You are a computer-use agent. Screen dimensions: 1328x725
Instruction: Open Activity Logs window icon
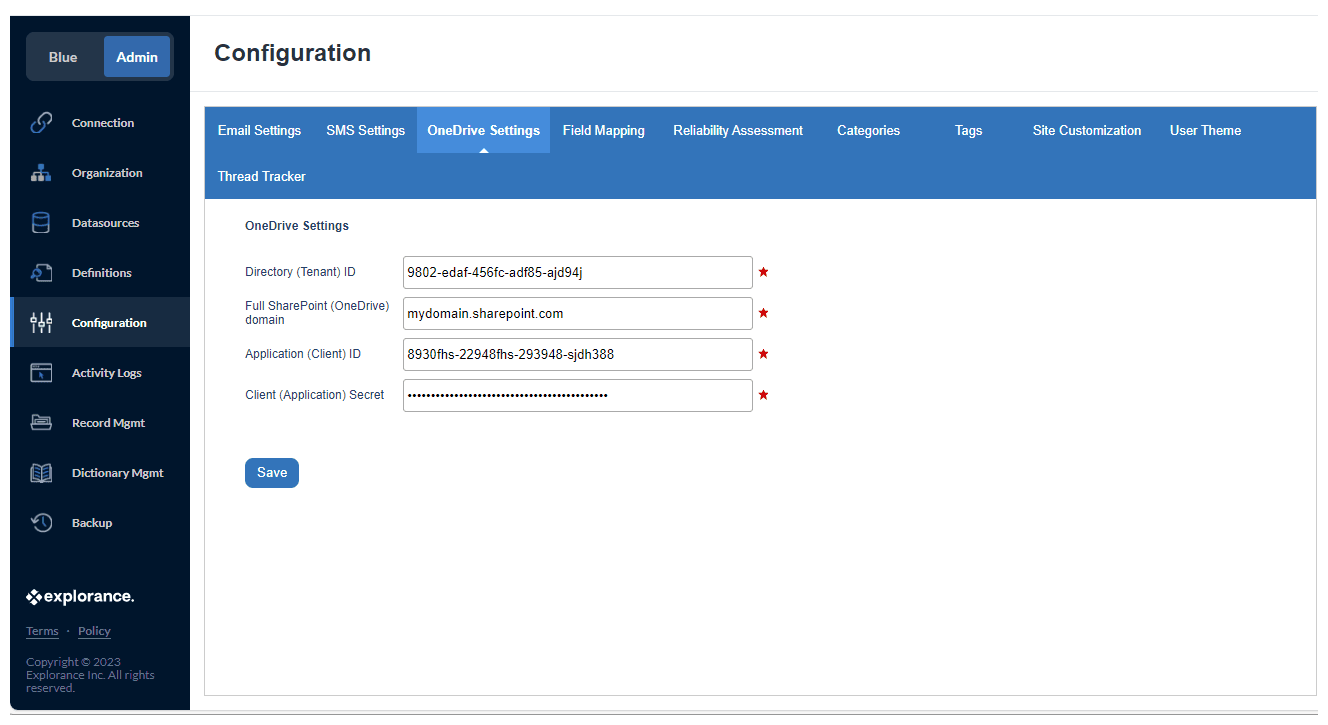tap(41, 373)
